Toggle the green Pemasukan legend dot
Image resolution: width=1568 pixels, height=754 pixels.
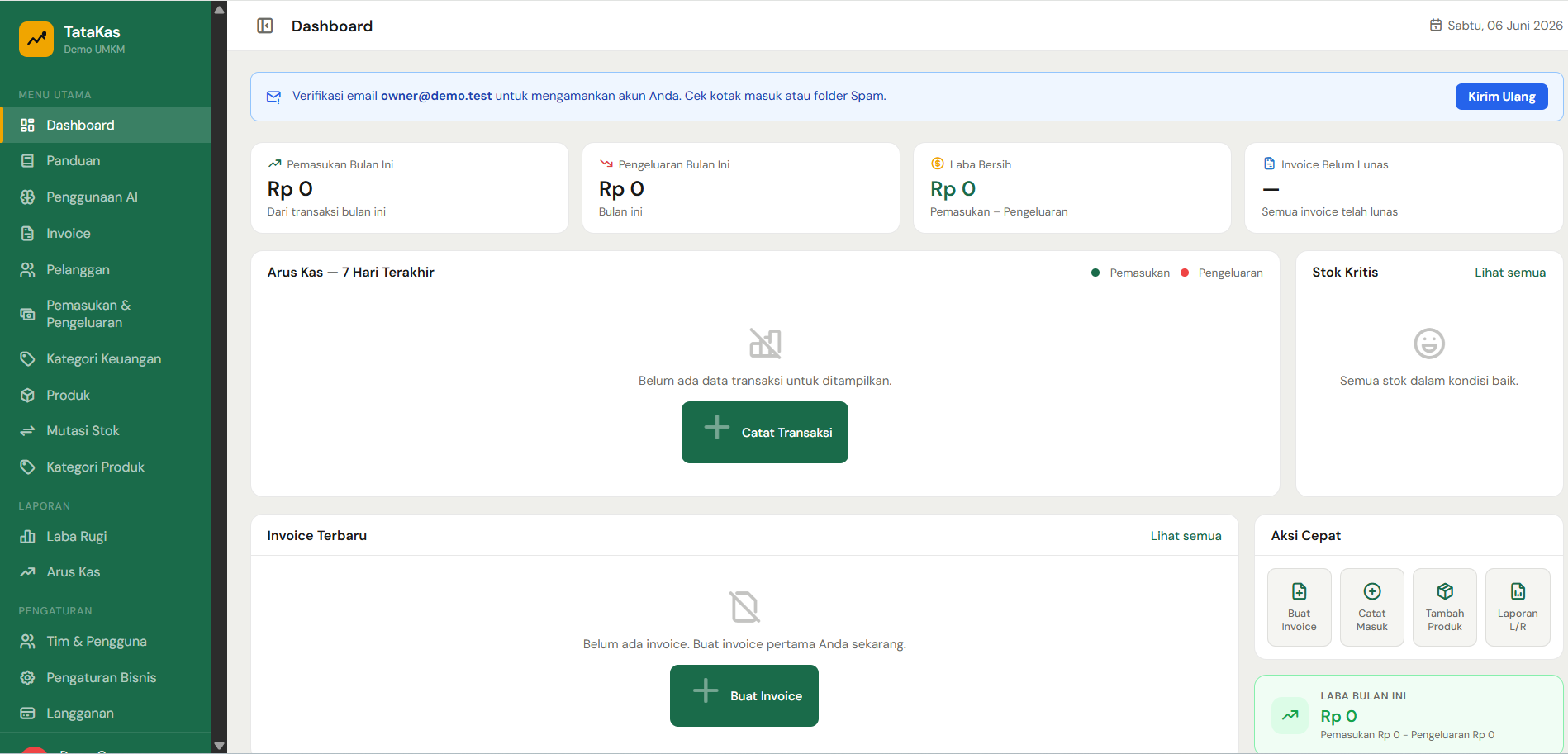point(1095,273)
